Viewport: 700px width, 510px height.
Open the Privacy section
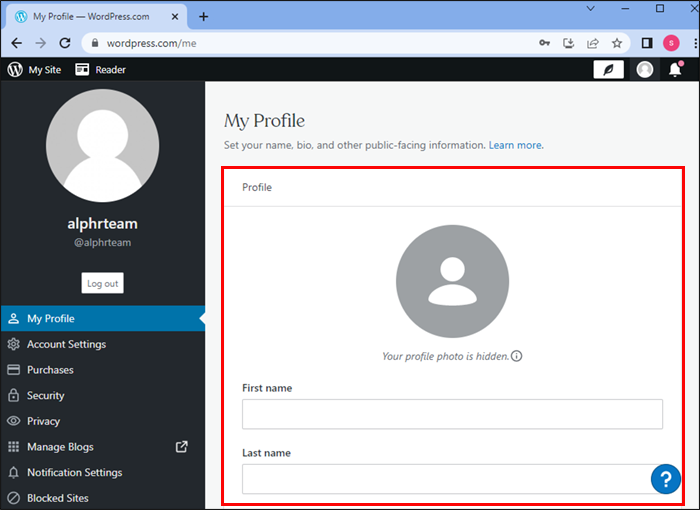tap(103, 421)
